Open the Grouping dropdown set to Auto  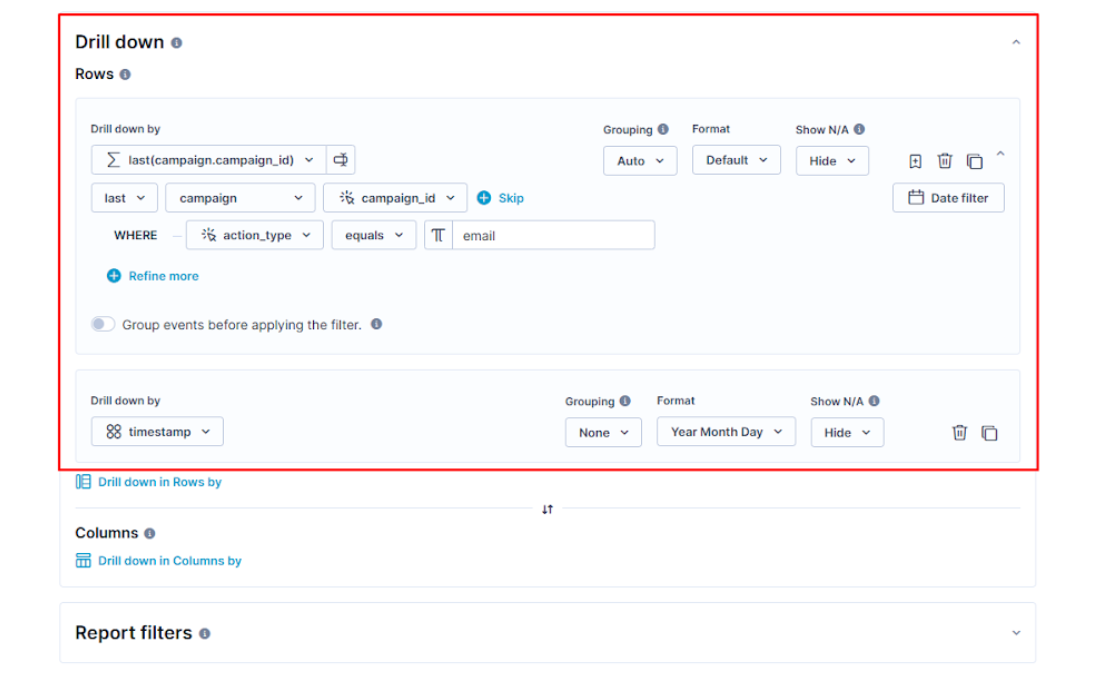coord(640,161)
